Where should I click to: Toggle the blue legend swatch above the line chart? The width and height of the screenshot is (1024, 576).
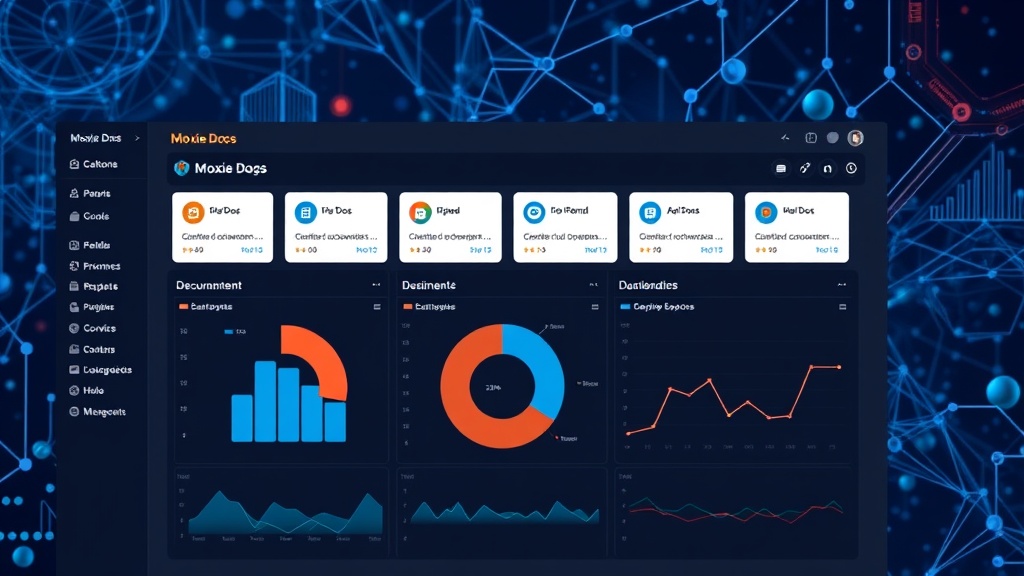click(x=625, y=306)
